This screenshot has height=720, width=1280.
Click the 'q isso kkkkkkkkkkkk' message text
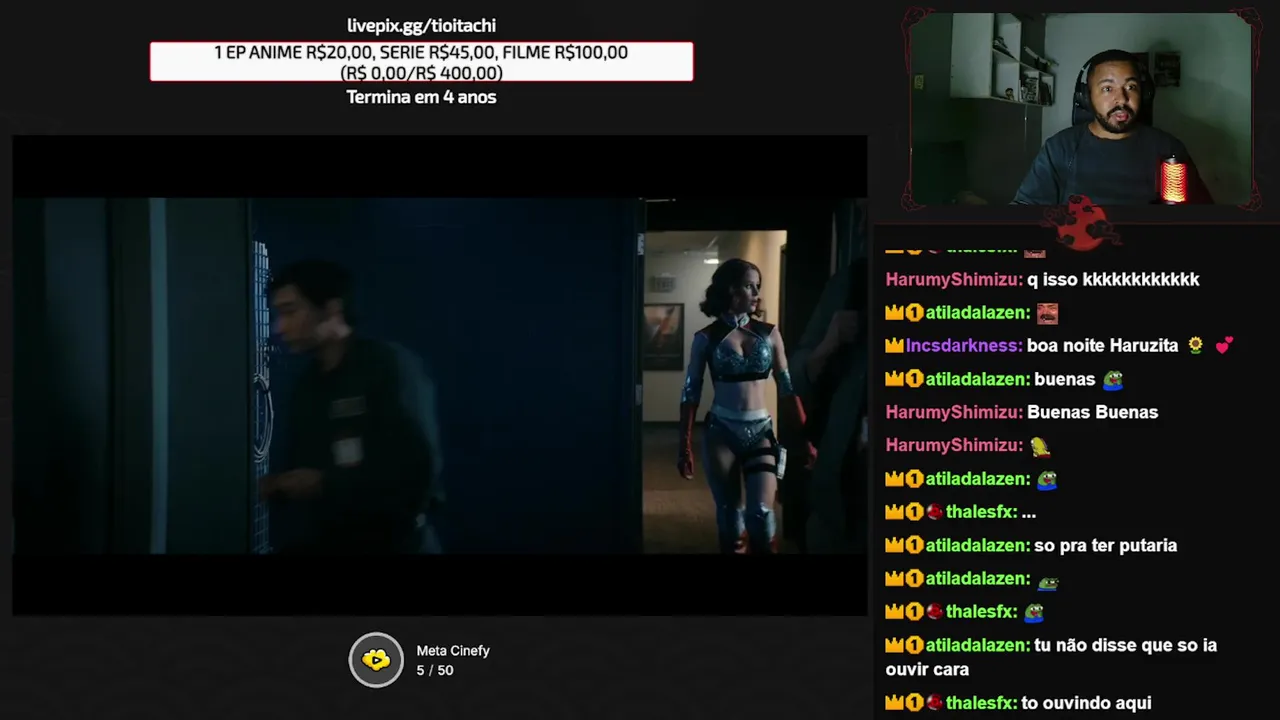[x=1113, y=279]
